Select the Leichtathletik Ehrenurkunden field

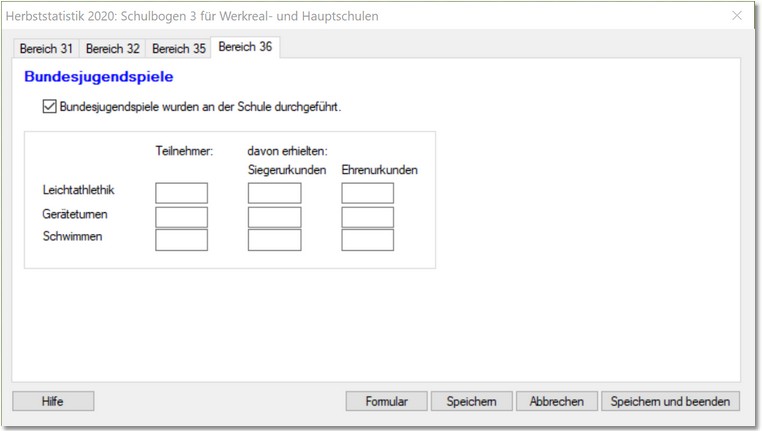coord(367,193)
